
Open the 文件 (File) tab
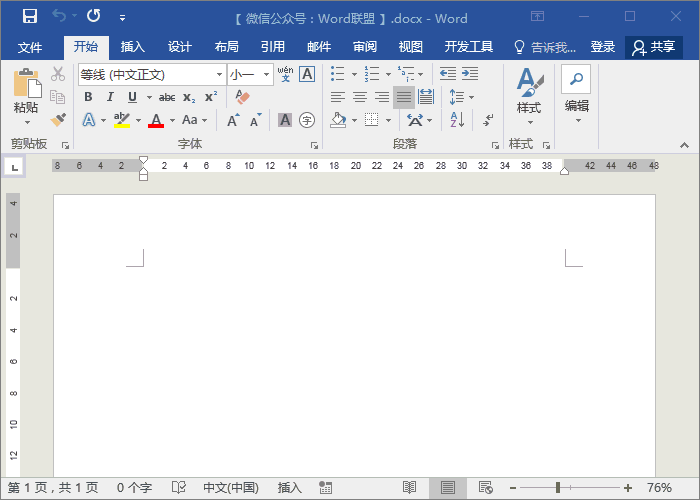30,47
